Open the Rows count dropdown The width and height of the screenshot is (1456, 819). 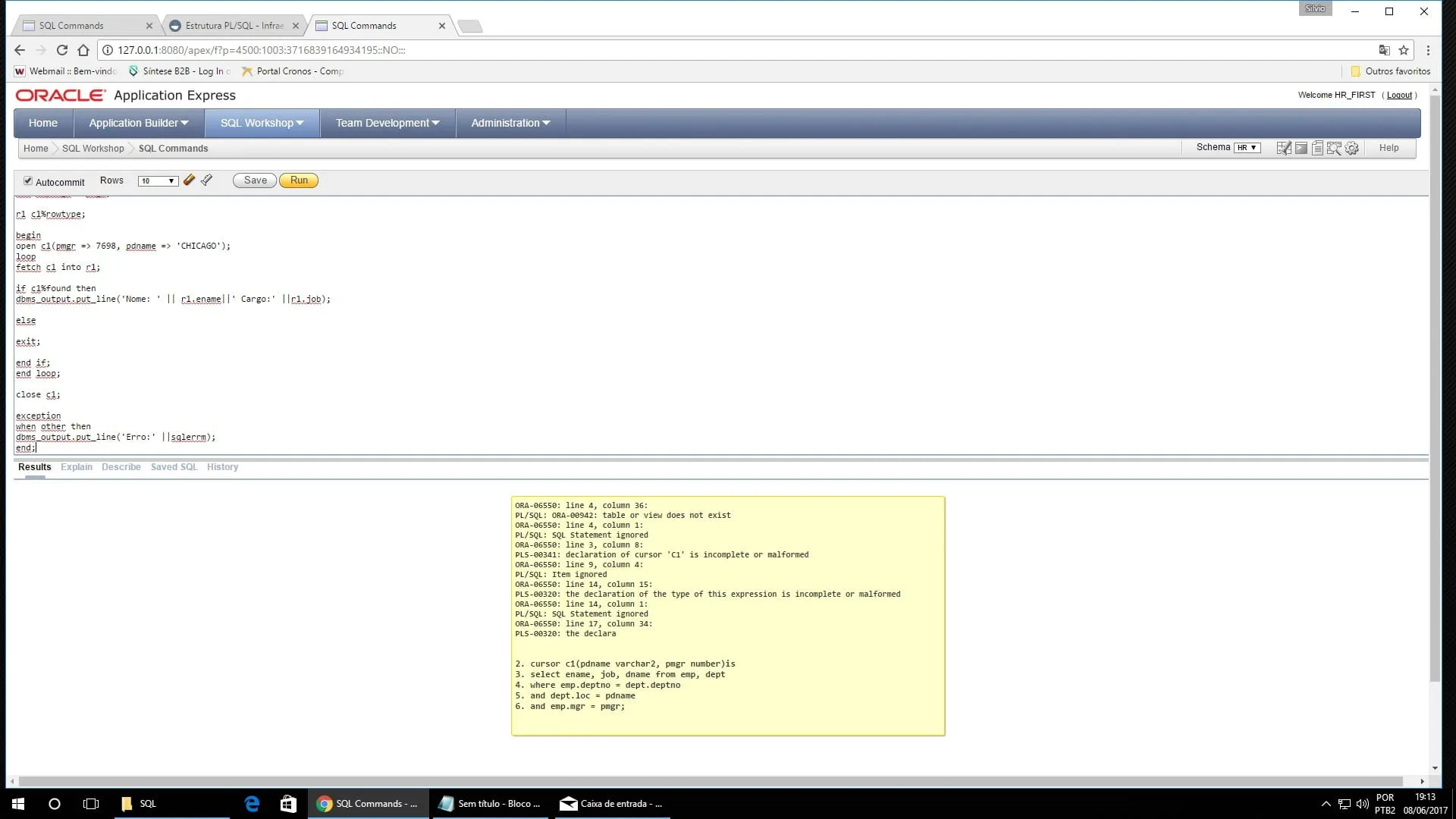click(158, 181)
